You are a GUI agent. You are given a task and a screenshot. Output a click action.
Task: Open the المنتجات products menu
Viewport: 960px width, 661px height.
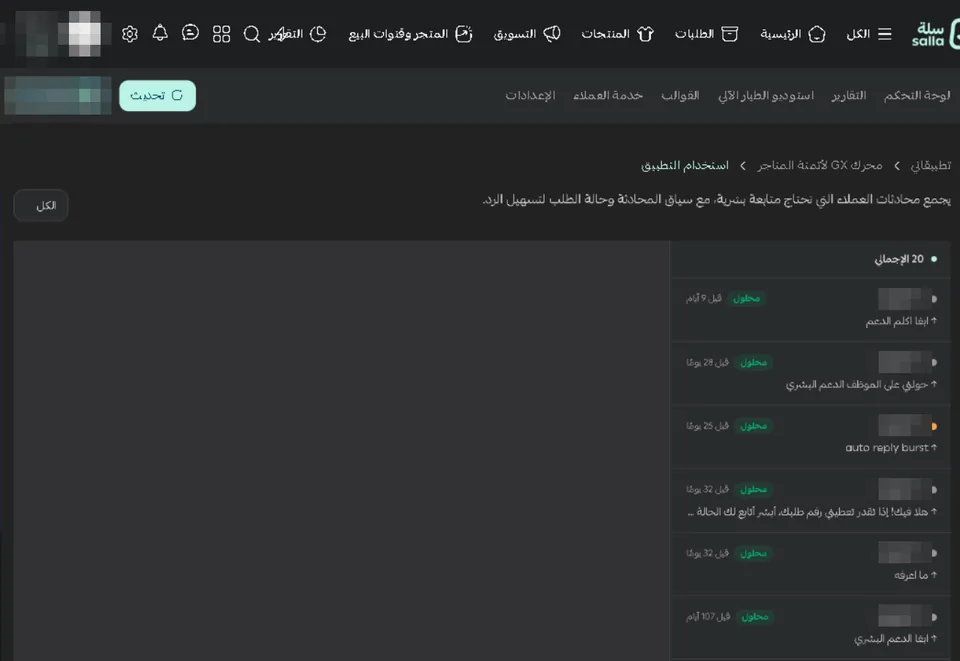pyautogui.click(x=617, y=34)
